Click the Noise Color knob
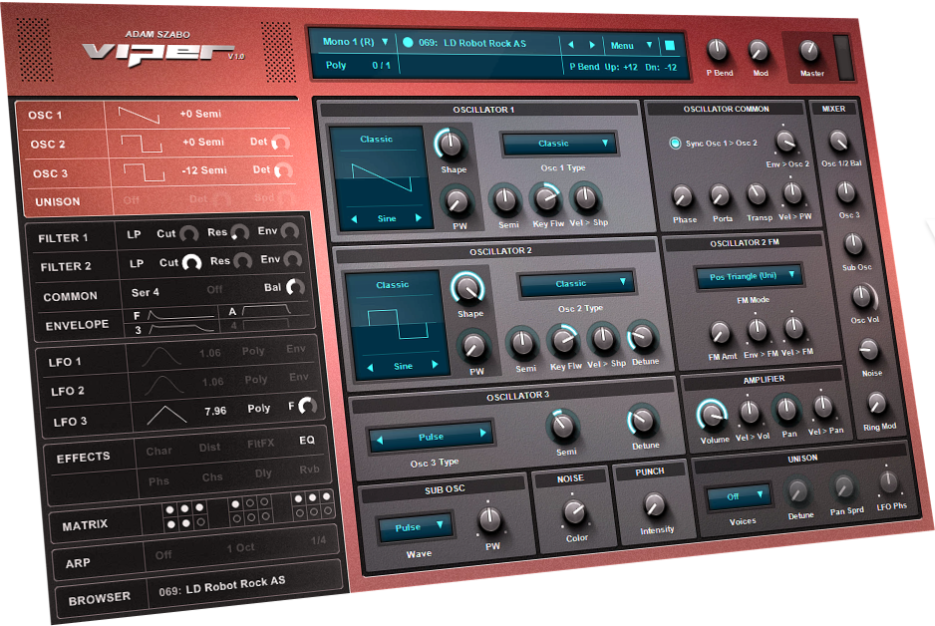This screenshot has width=935, height=626. coord(575,512)
